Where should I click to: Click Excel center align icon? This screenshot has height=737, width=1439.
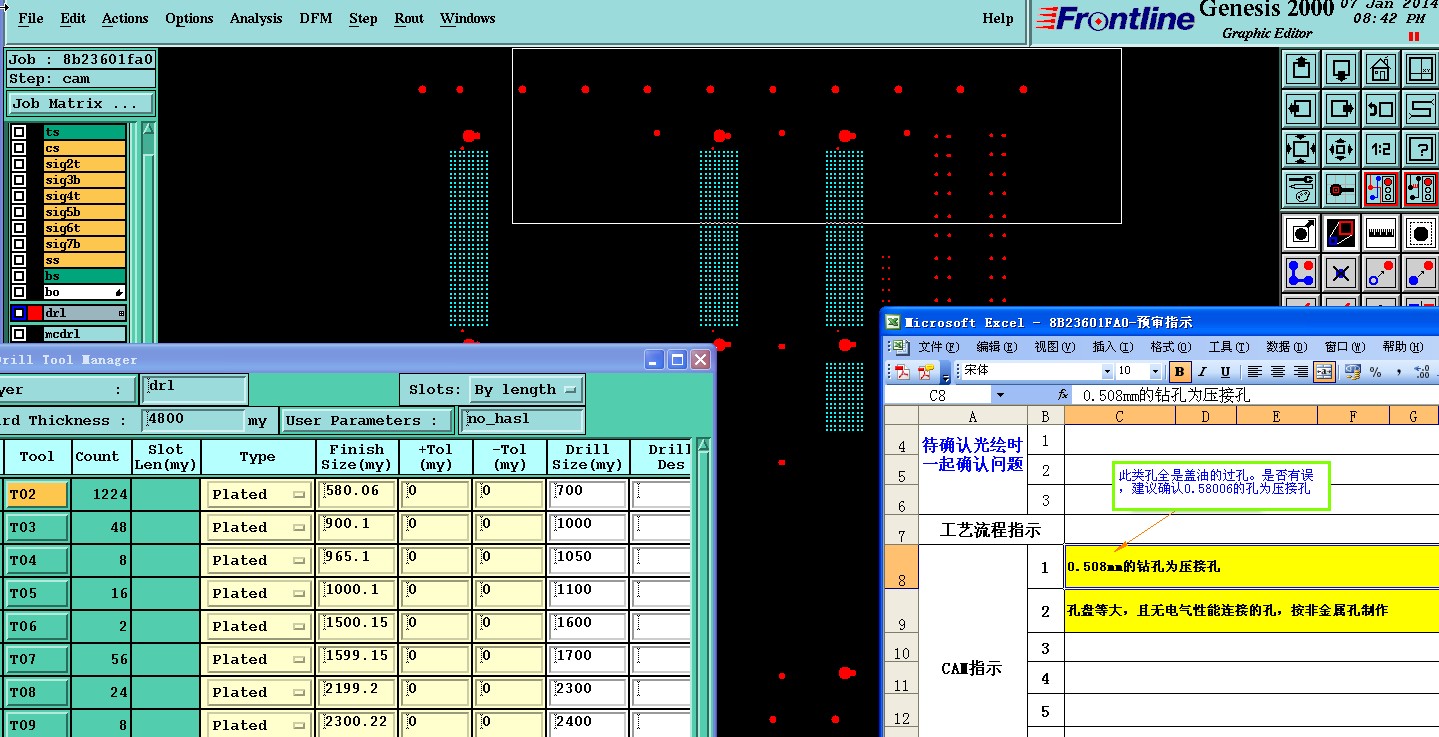1278,371
